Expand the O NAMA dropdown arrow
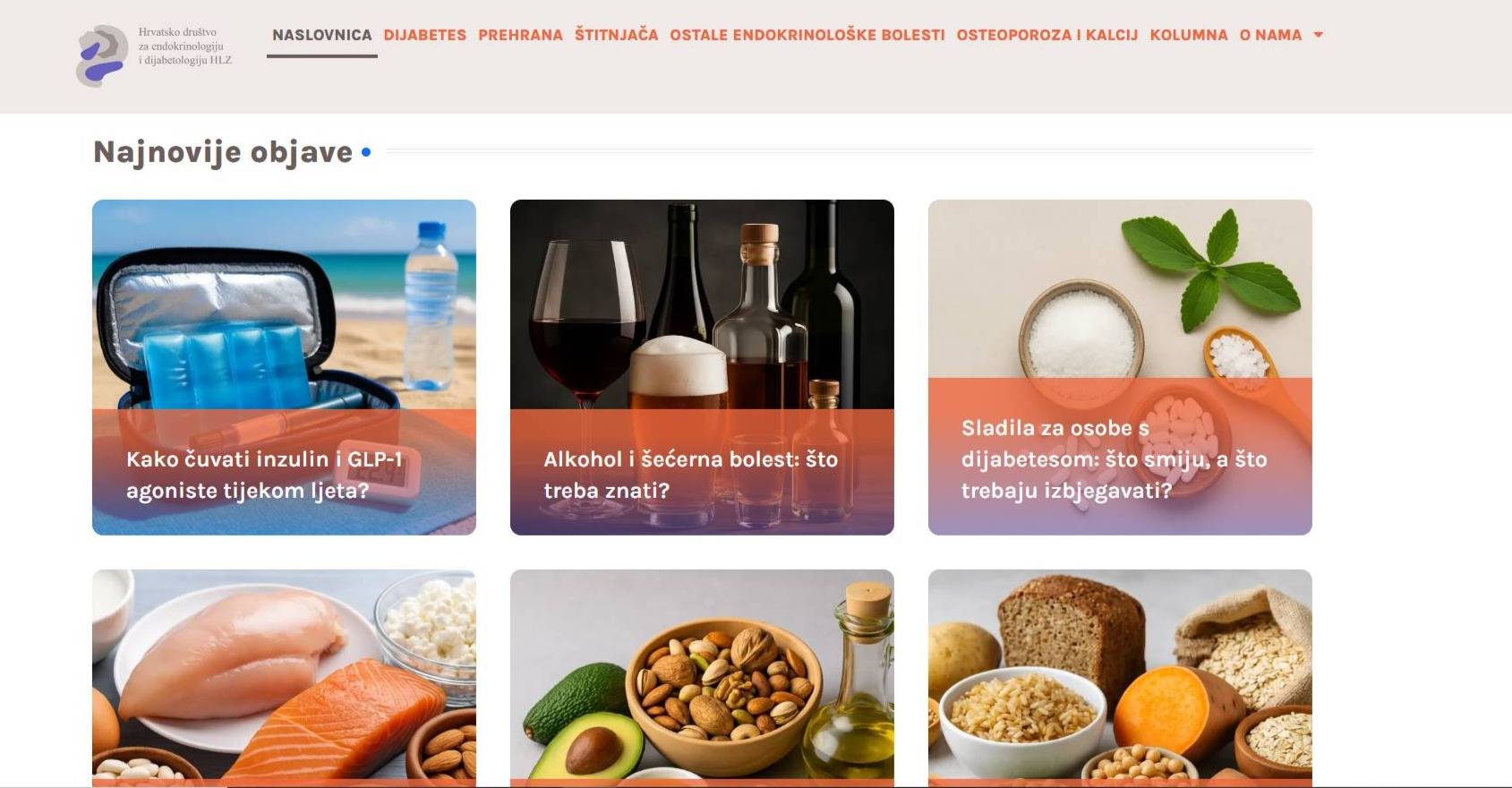 1318,35
